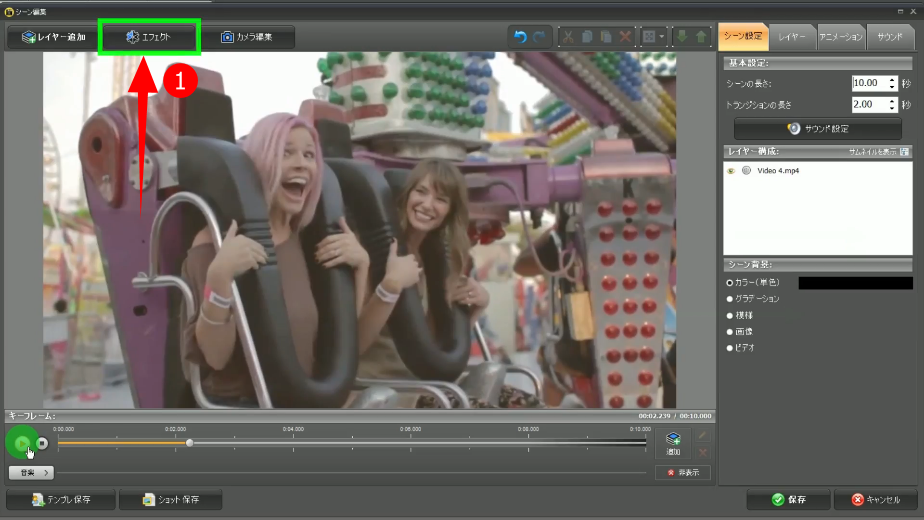Switch to the アニメーション tab

841,35
